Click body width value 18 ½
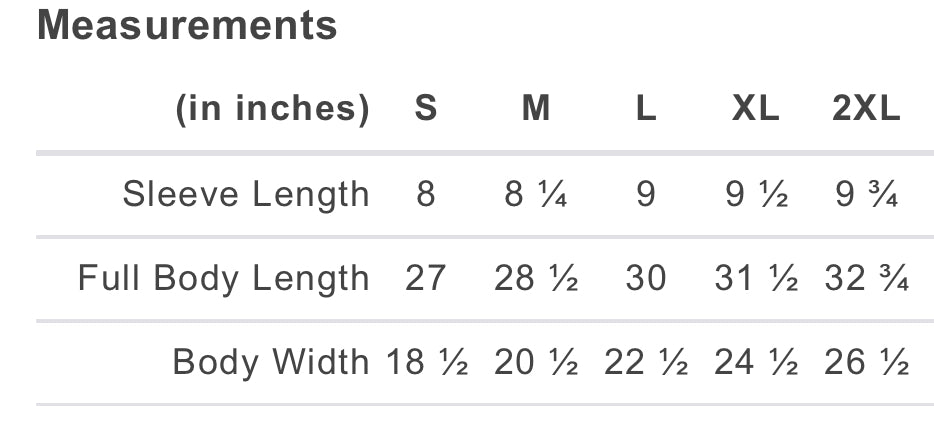934x426 pixels. tap(426, 362)
